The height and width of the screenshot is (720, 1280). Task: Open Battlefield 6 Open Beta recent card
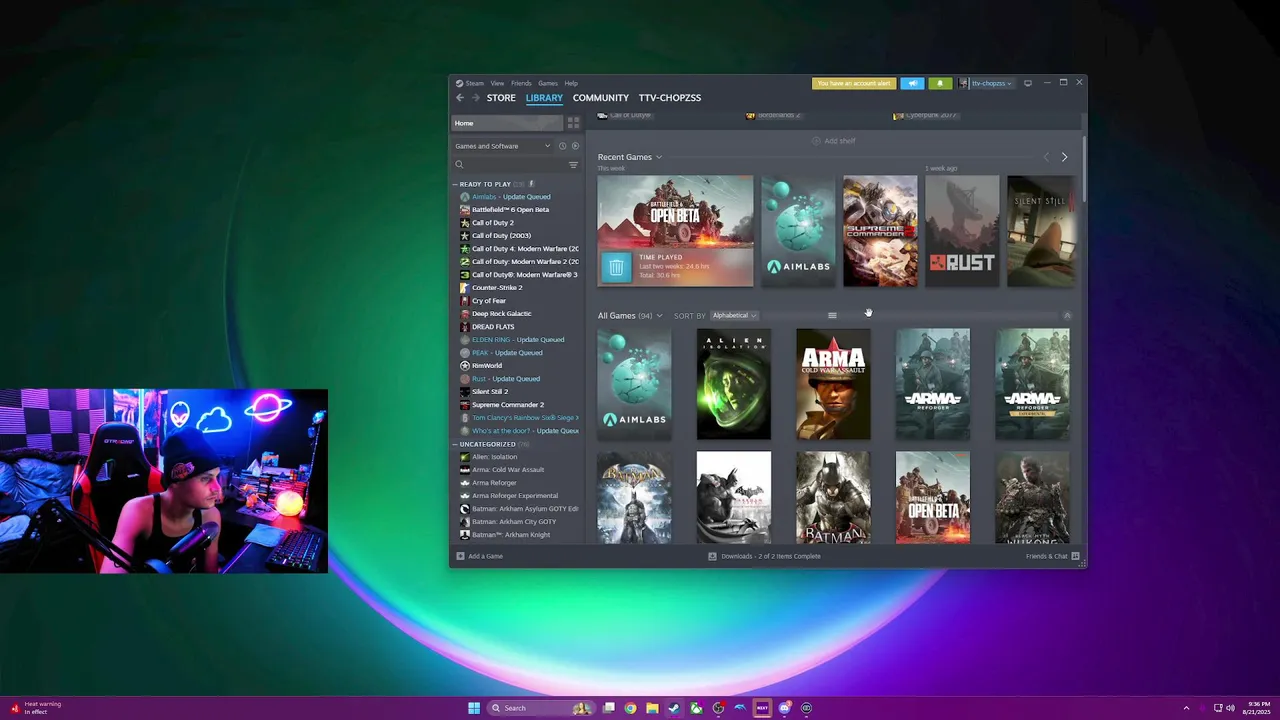point(676,231)
